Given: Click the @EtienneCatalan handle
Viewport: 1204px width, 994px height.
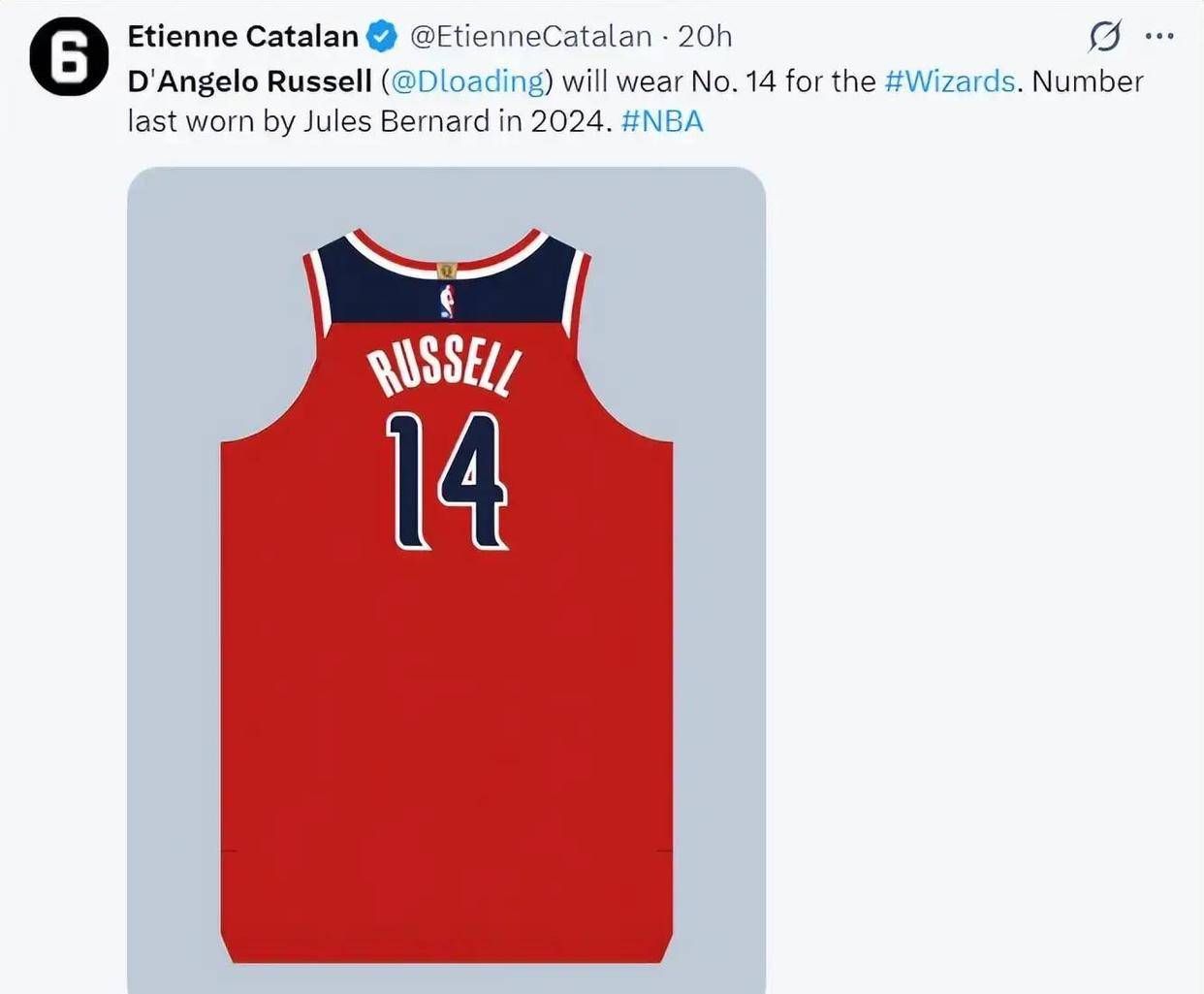Looking at the screenshot, I should pyautogui.click(x=530, y=37).
